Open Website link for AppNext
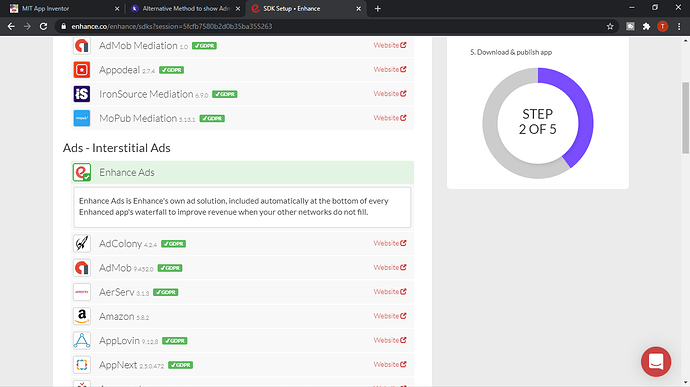Screen dimensions: 690x387 point(390,364)
